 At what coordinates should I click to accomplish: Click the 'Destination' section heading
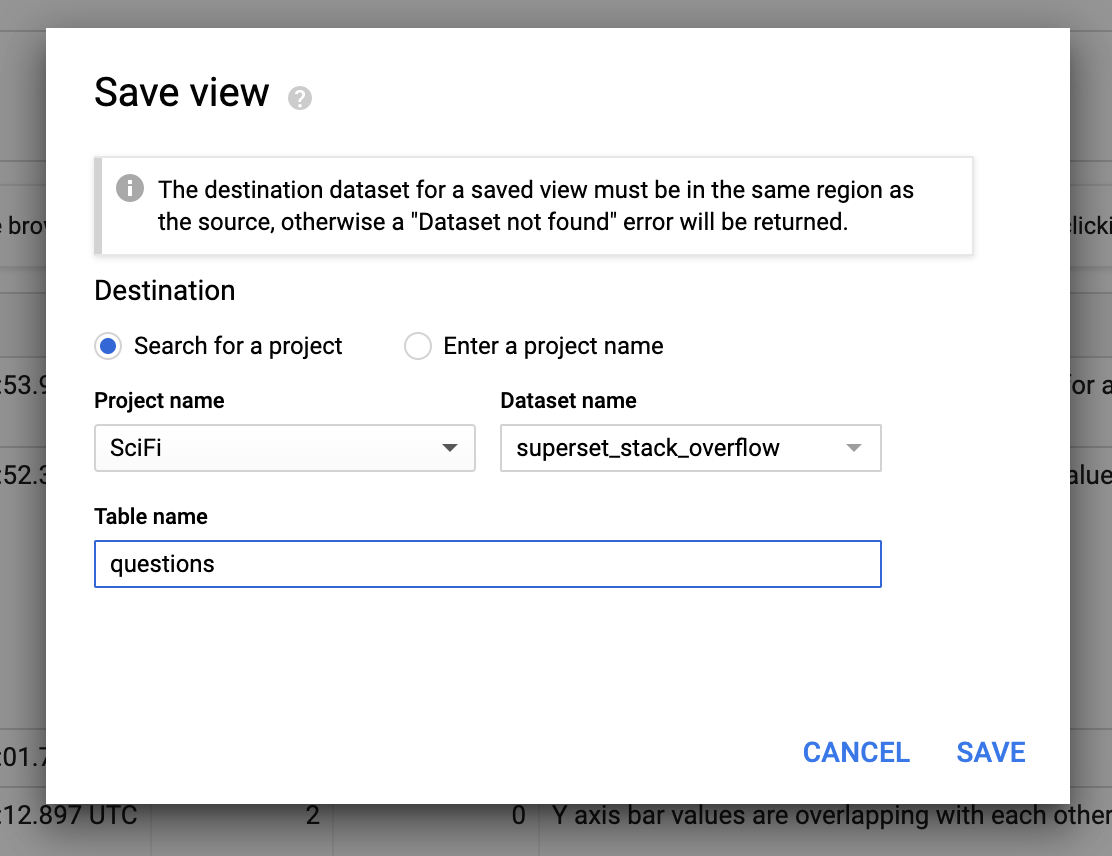point(165,291)
